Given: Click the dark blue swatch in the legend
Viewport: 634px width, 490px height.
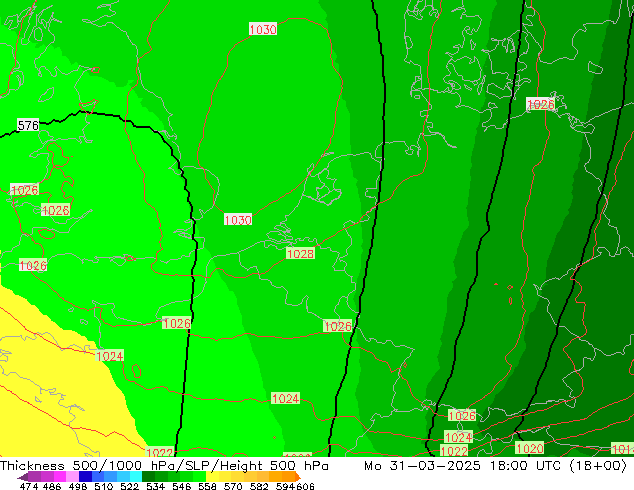Looking at the screenshot, I should [x=84, y=476].
